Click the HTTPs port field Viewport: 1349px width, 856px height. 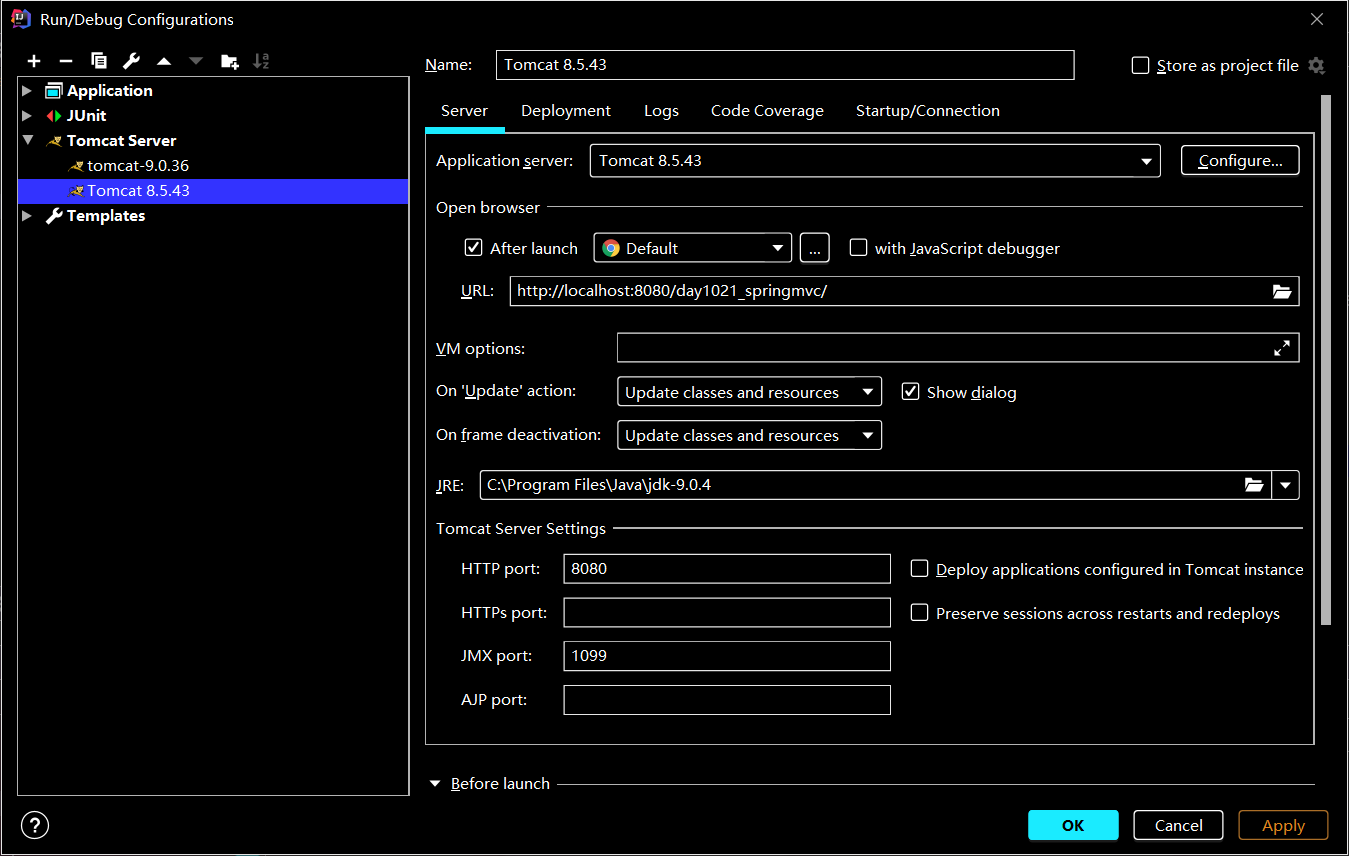pyautogui.click(x=727, y=613)
